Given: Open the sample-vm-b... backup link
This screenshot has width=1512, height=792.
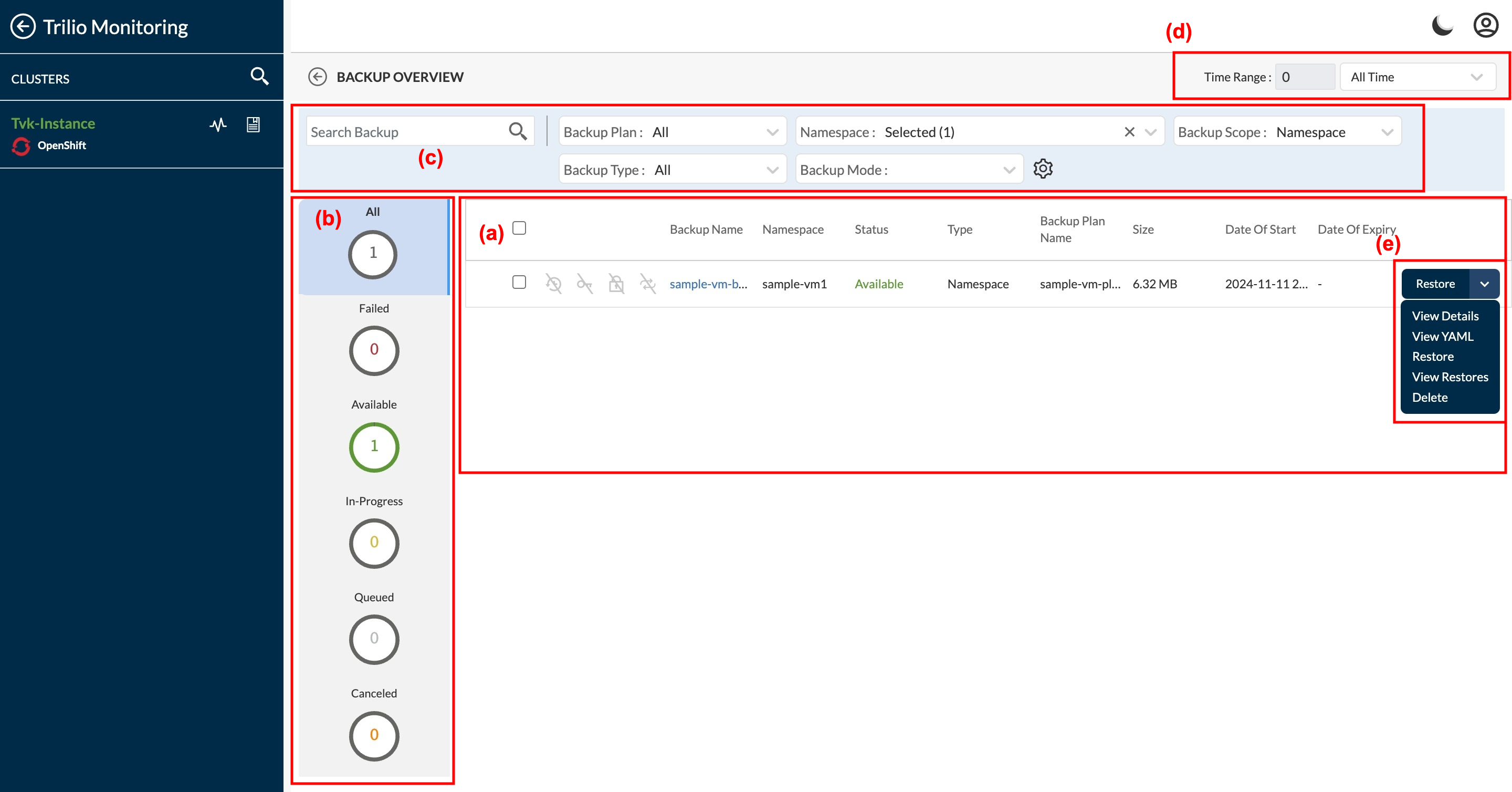Looking at the screenshot, I should [708, 284].
